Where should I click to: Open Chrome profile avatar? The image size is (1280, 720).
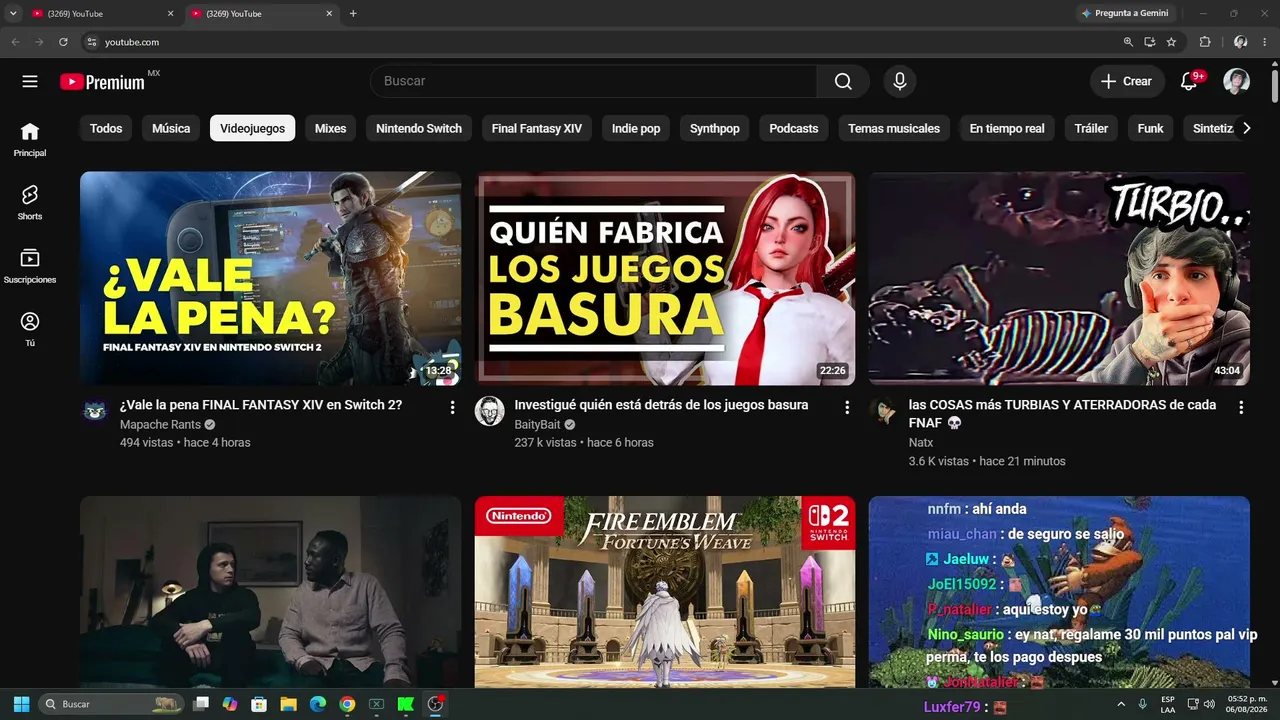tap(1240, 42)
